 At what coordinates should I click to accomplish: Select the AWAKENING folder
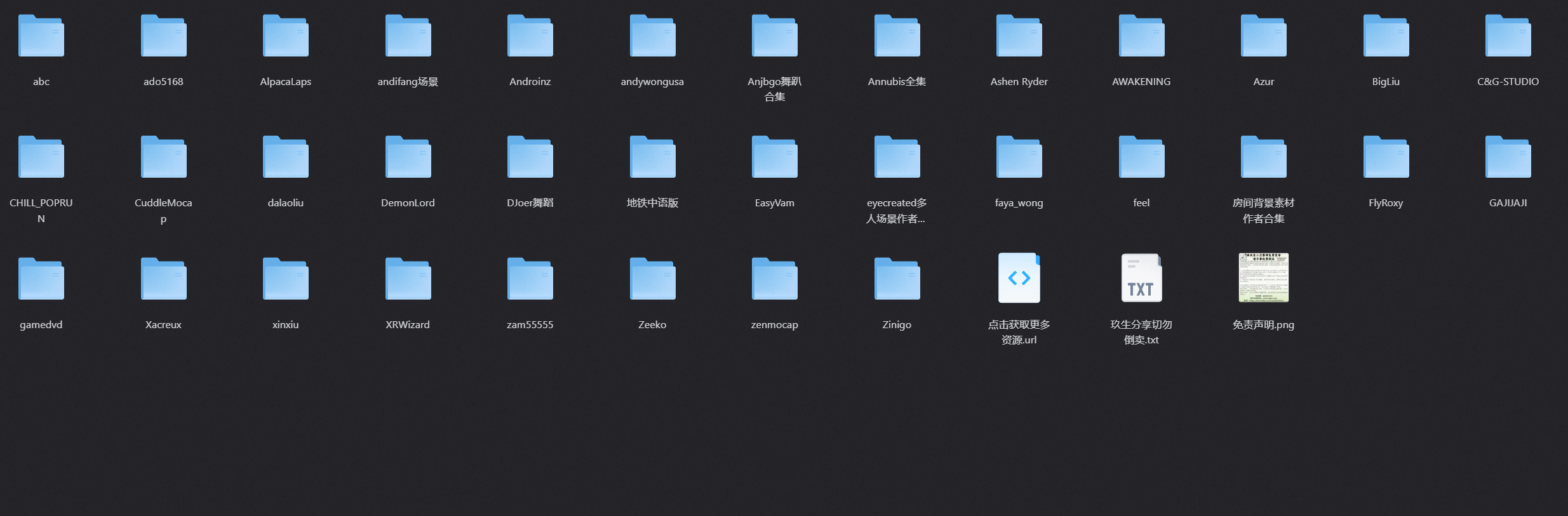pos(1141,36)
